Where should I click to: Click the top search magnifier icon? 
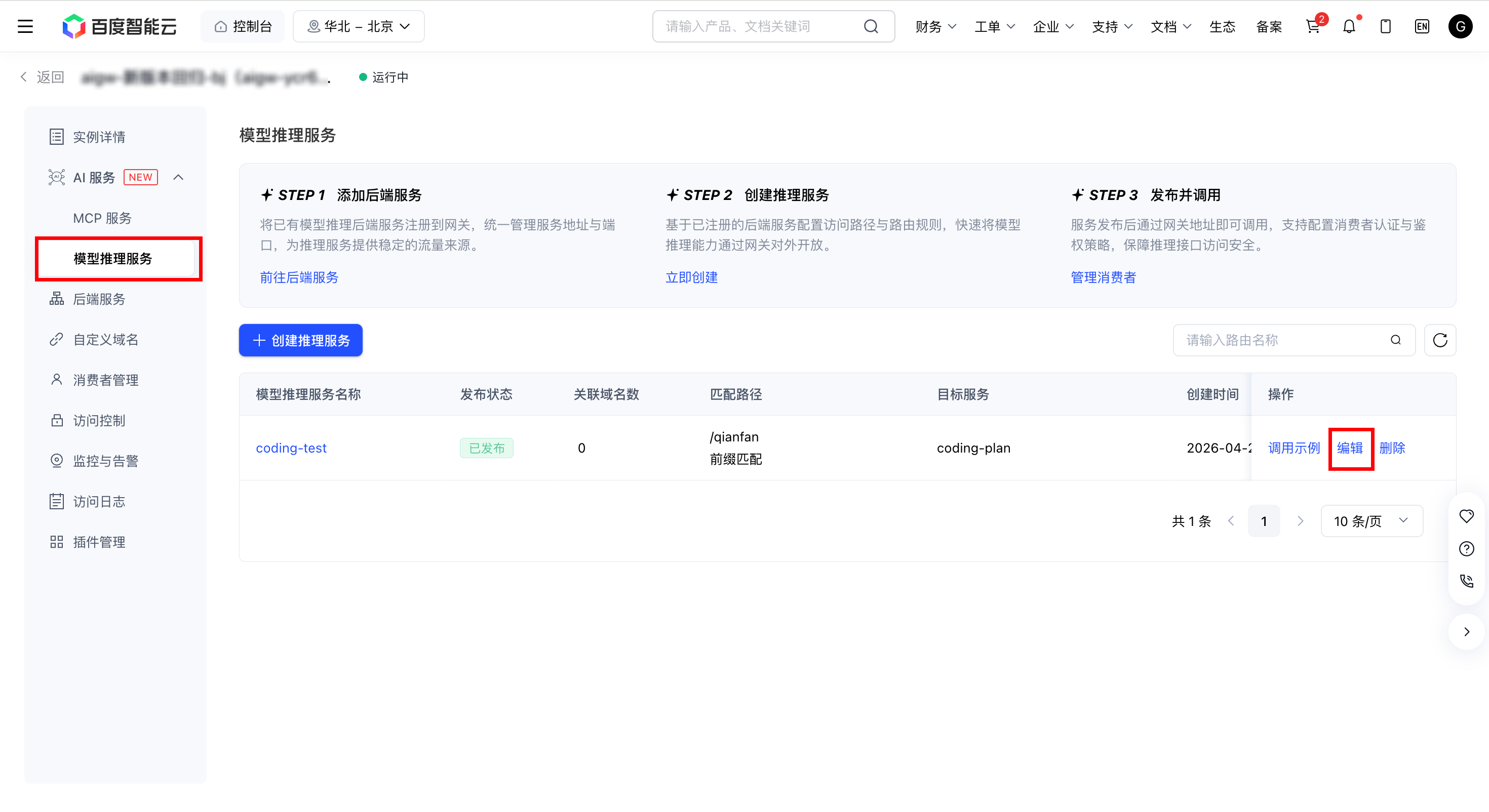point(871,26)
